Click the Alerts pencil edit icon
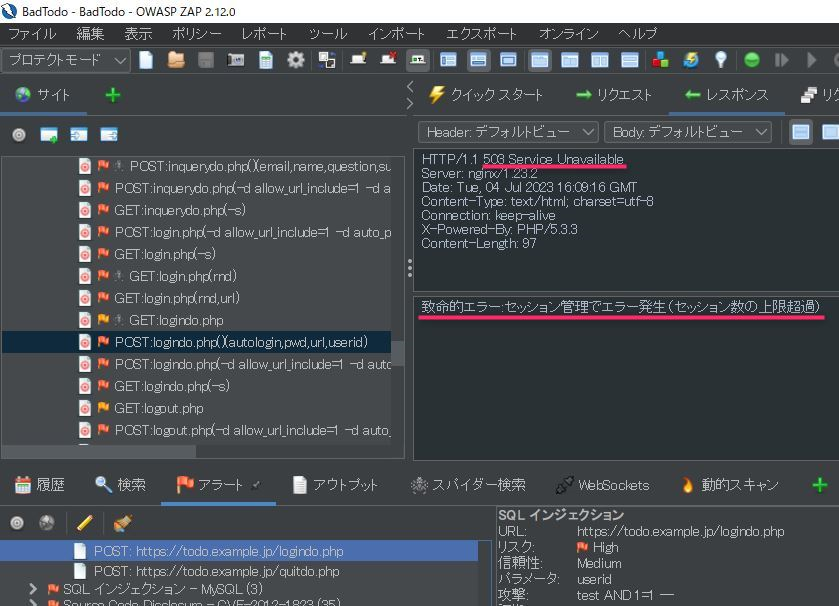The image size is (839, 606). 85,523
